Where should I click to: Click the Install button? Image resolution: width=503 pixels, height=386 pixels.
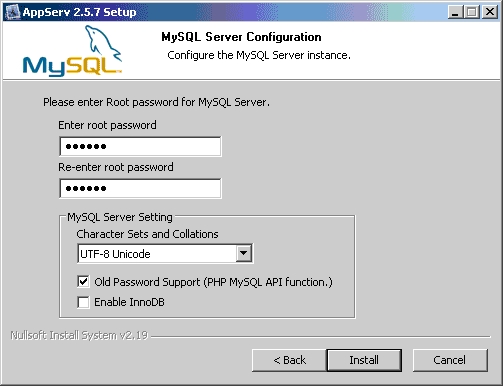coord(364,360)
